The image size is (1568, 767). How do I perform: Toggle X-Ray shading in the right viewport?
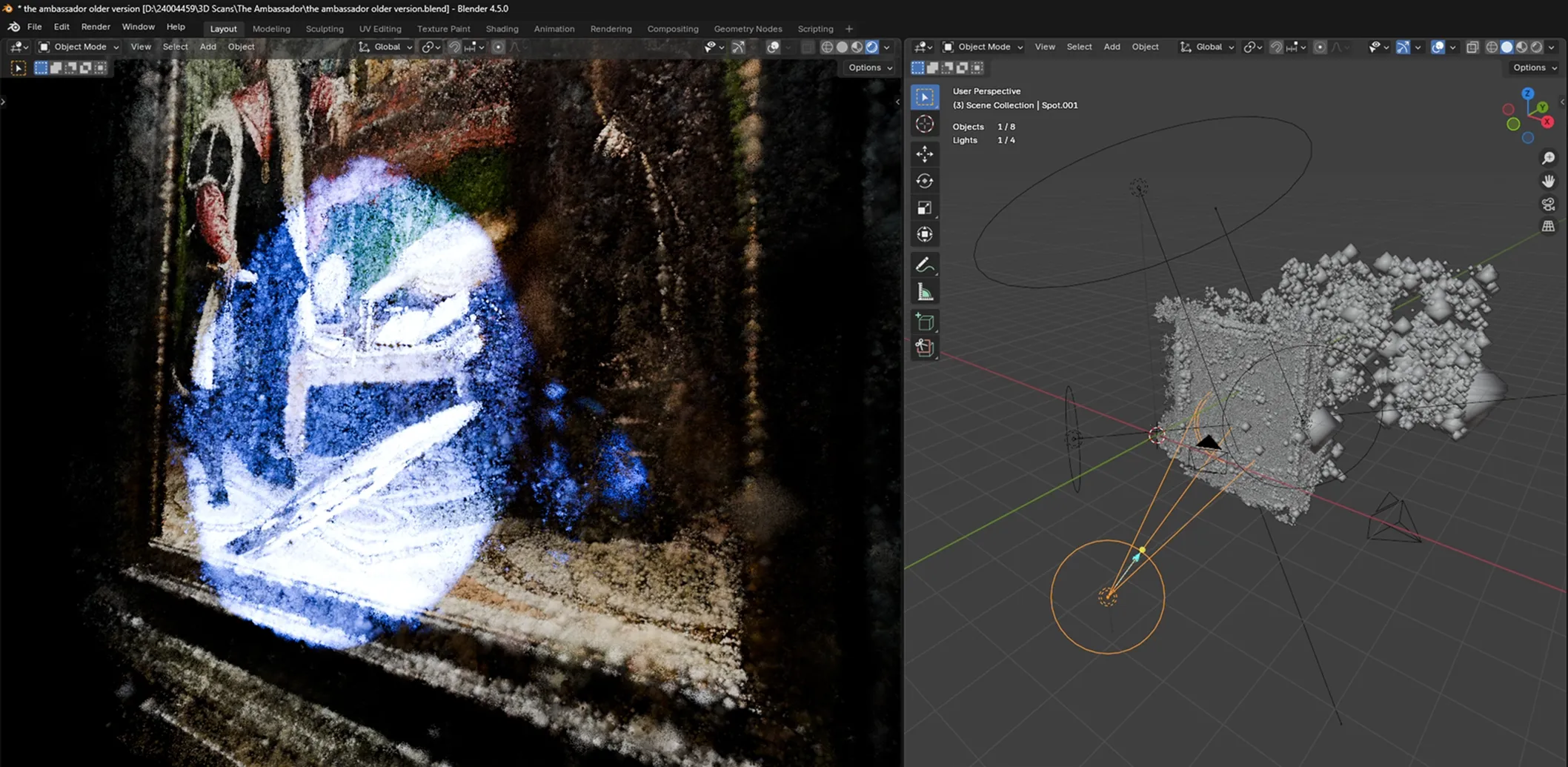[x=1472, y=47]
